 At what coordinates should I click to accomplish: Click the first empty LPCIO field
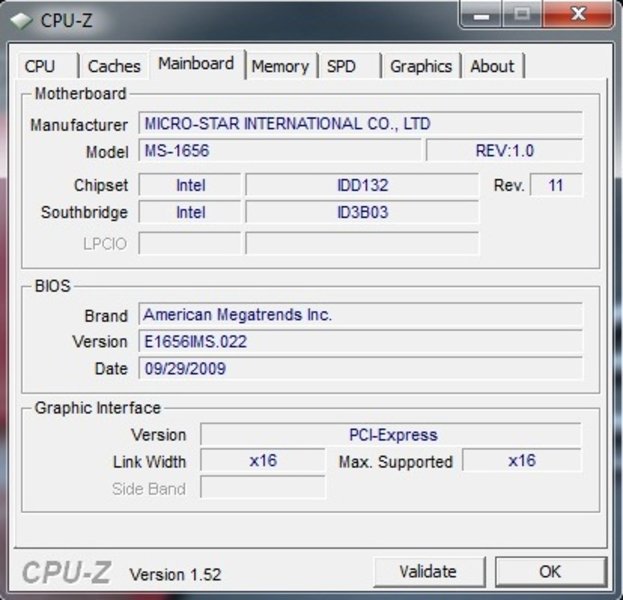click(x=190, y=243)
